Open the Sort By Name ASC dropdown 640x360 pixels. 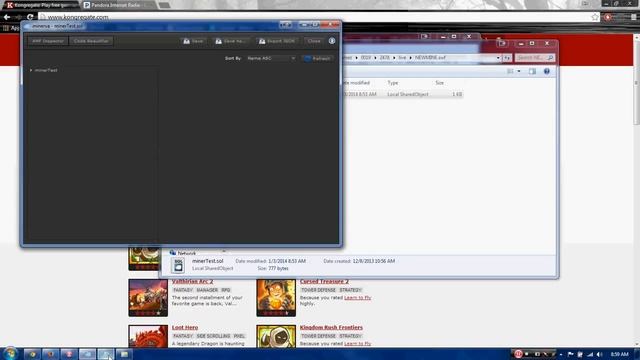click(271, 58)
